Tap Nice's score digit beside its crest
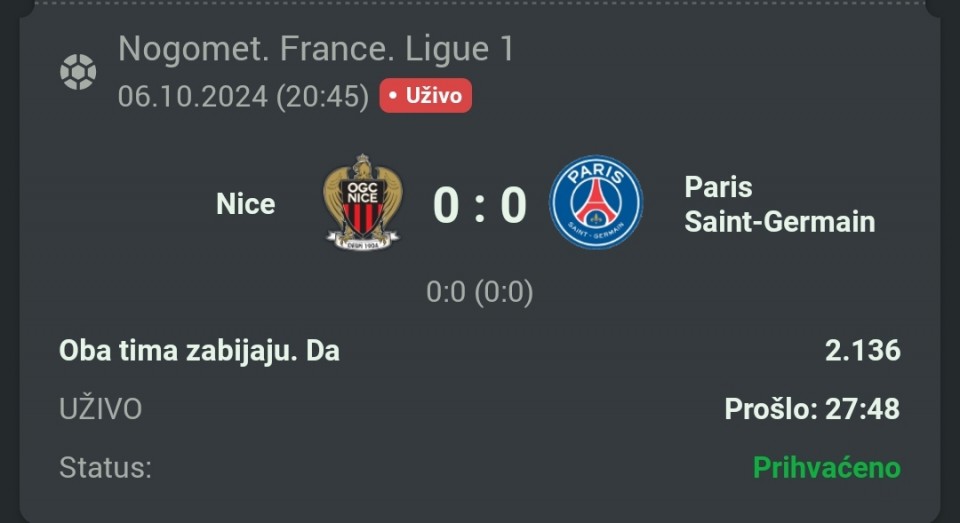 445,205
